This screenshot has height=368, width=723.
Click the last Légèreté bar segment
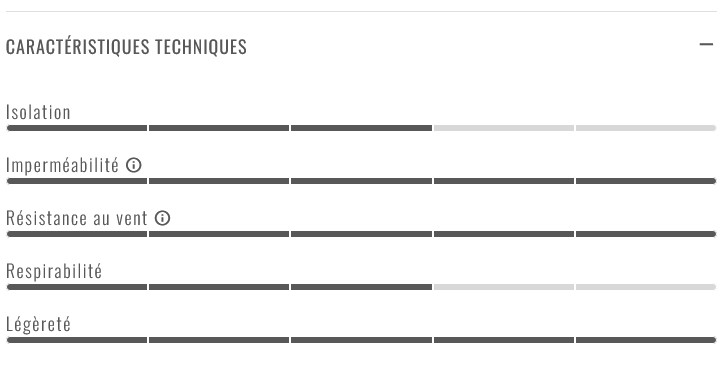[646, 340]
